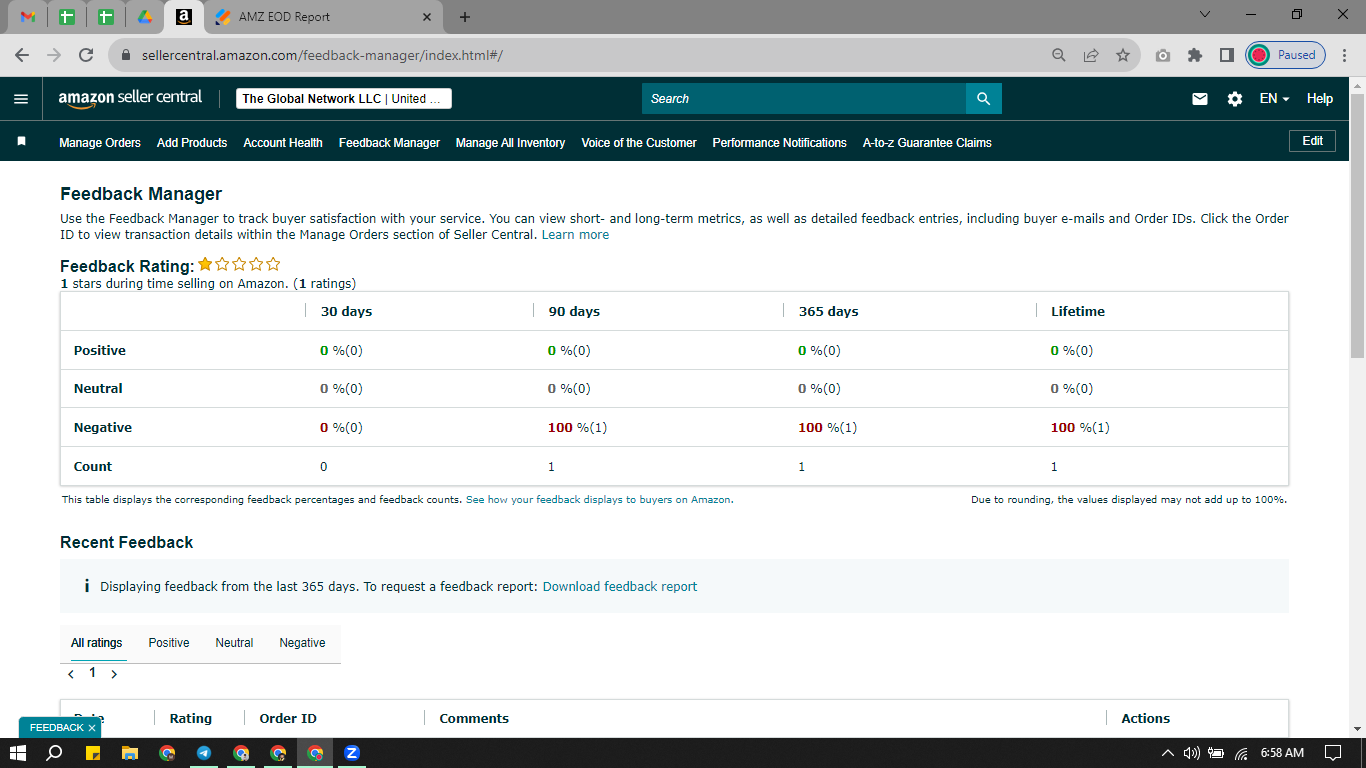Viewport: 1366px width, 768px height.
Task: Click in the Seller Central Search field
Action: click(804, 98)
